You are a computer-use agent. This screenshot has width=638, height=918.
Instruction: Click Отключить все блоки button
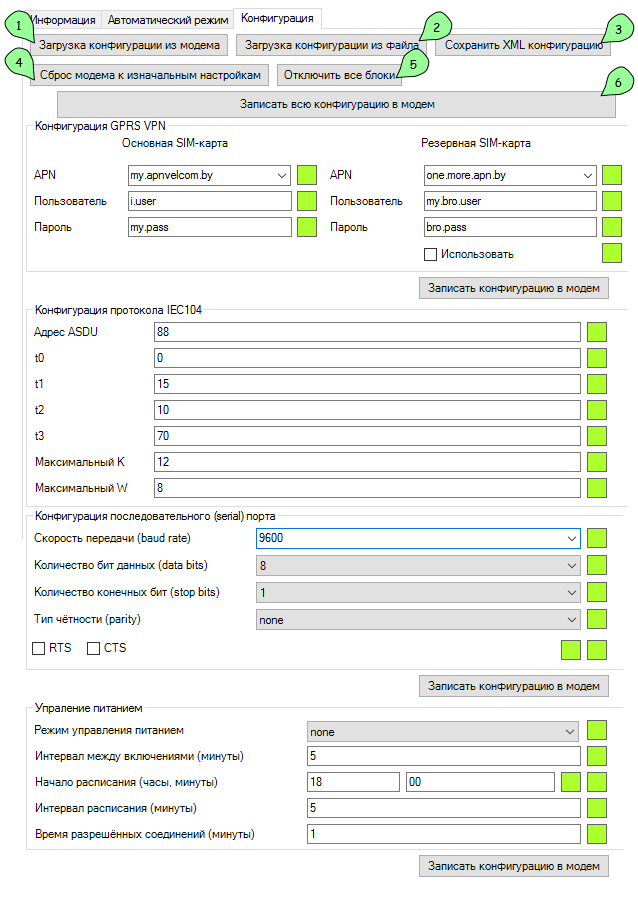click(x=339, y=75)
